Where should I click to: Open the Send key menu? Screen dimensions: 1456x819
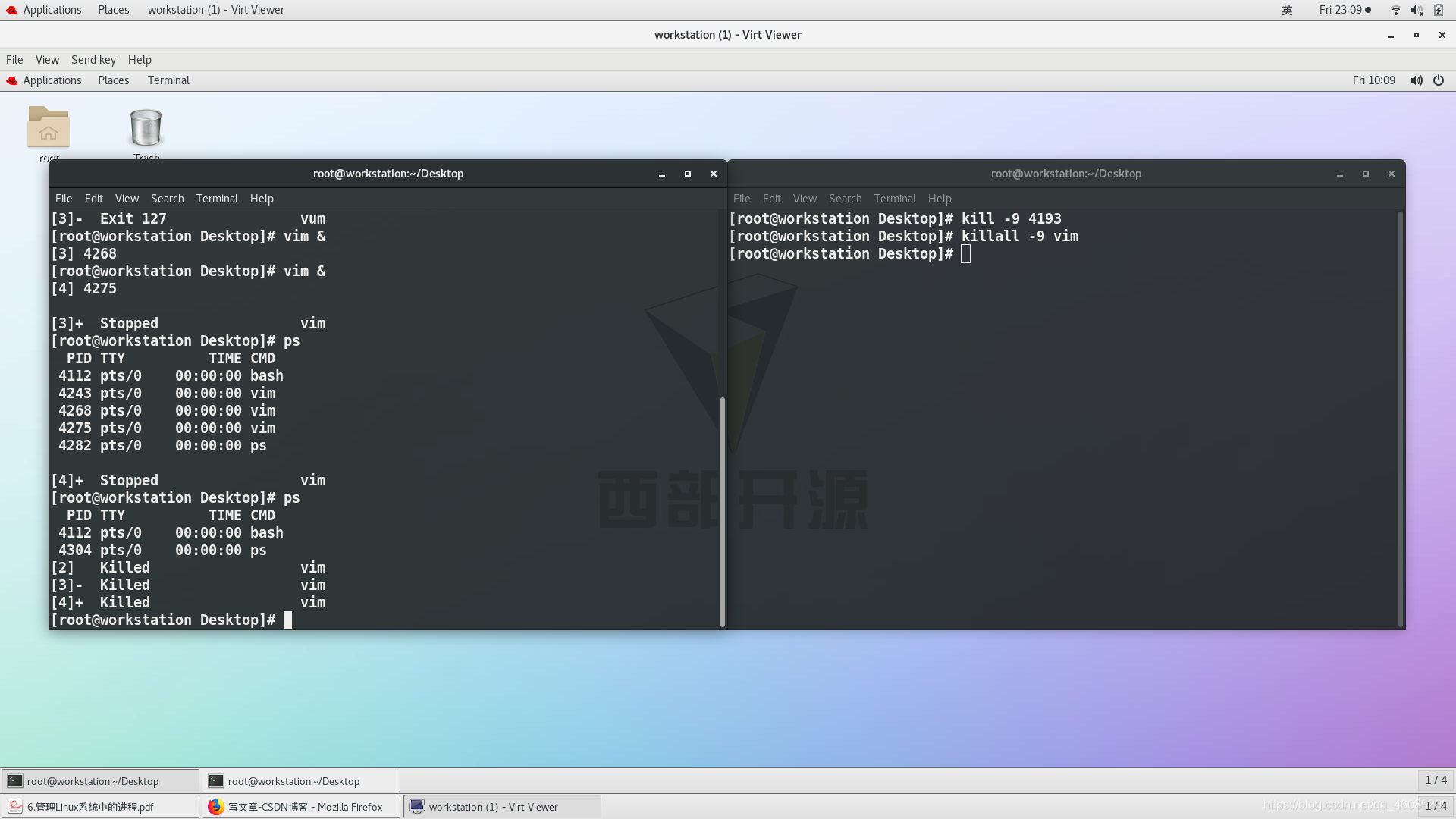tap(93, 60)
